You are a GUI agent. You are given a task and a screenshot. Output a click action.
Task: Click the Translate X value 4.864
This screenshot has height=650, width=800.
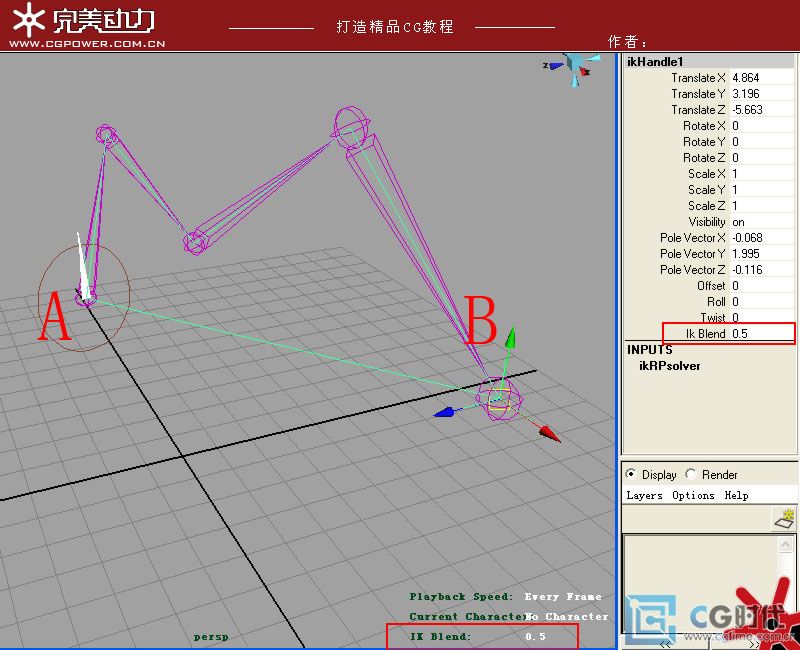762,78
